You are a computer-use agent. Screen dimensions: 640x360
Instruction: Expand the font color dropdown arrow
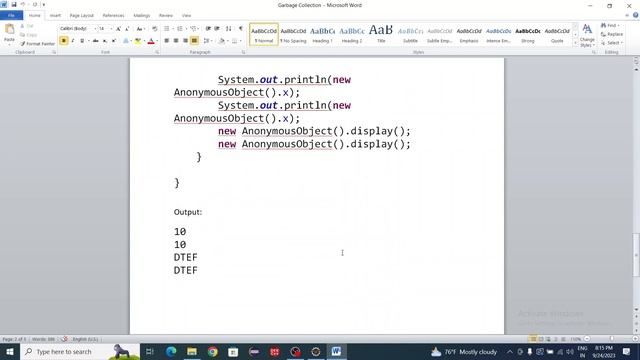coord(157,41)
